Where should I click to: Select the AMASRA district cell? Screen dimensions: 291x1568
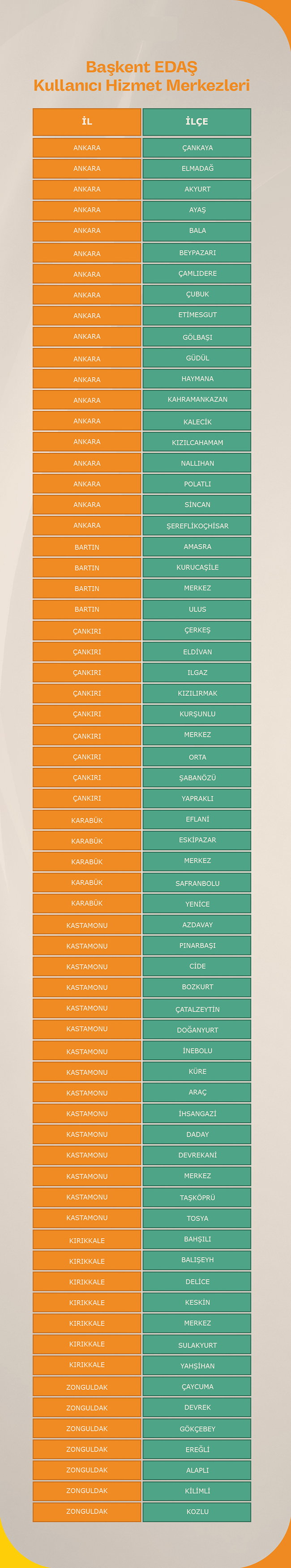pyautogui.click(x=197, y=547)
